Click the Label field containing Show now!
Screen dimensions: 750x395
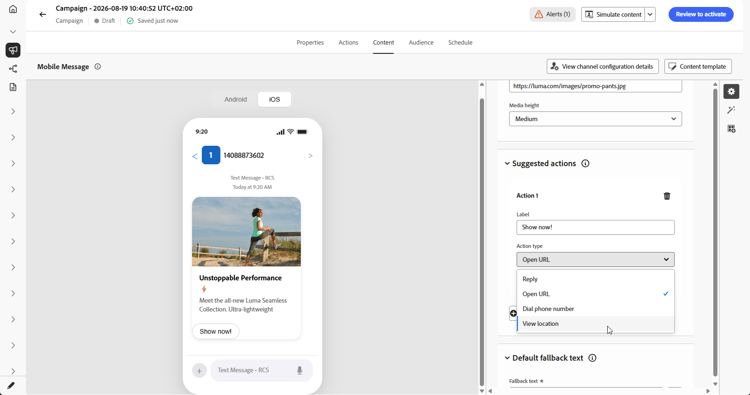[595, 227]
